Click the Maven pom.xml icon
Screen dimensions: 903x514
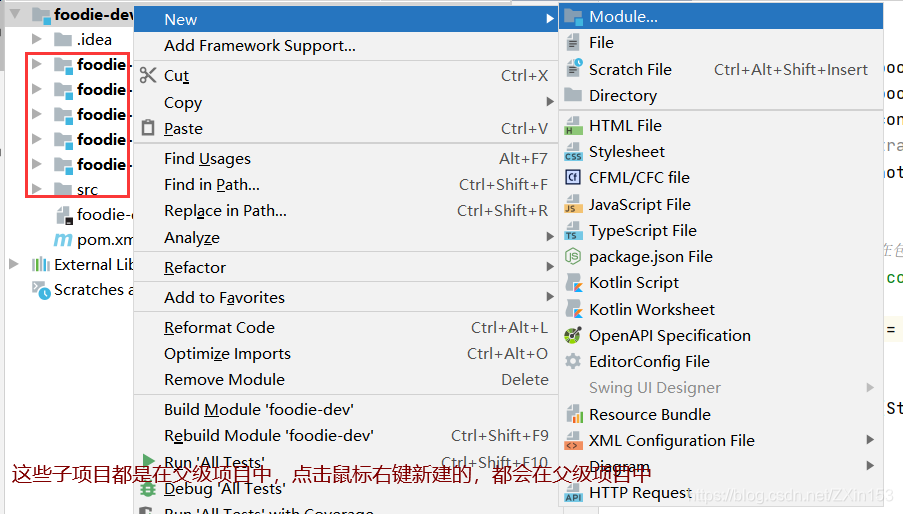63,239
